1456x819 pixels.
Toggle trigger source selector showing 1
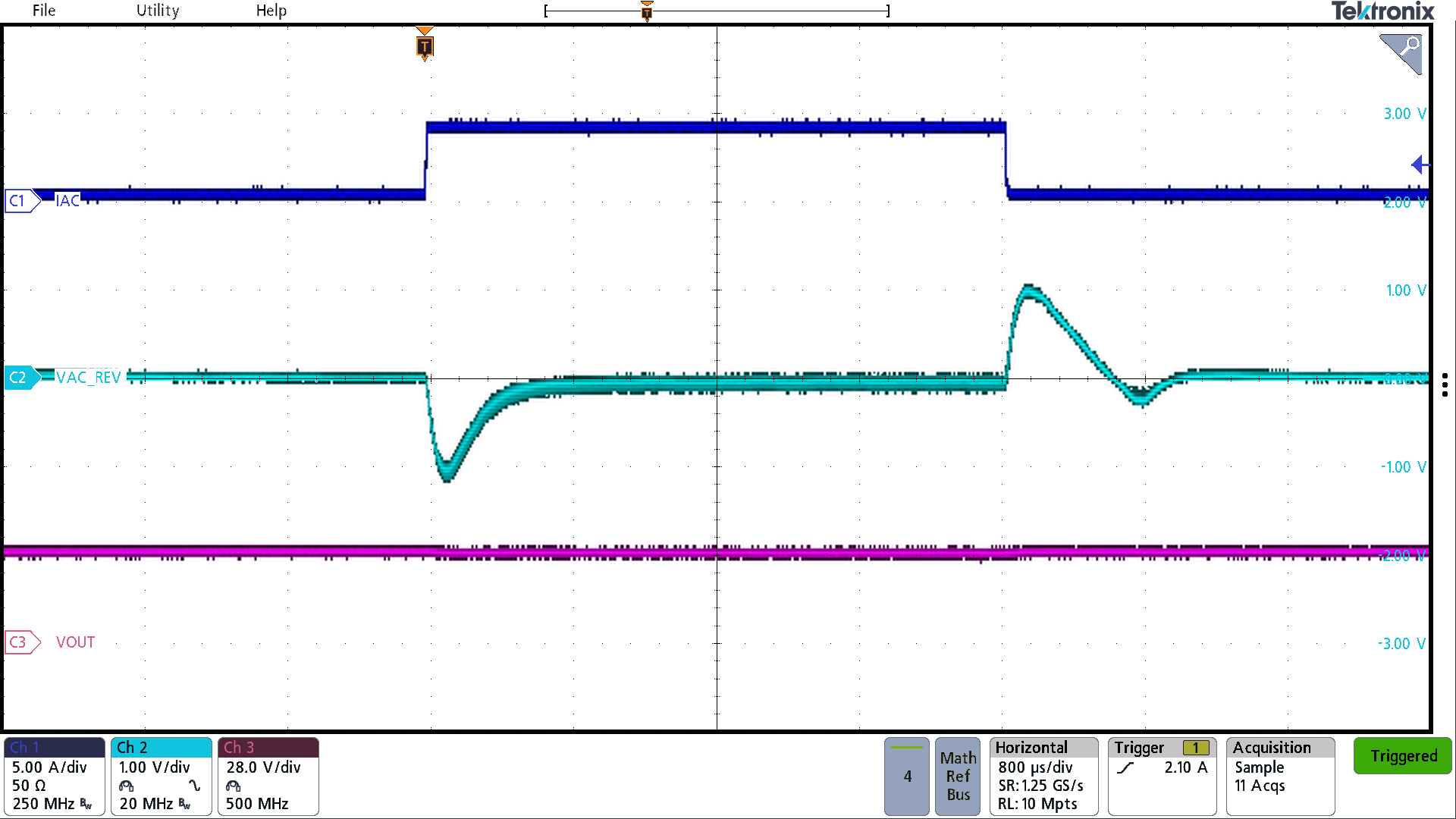[1197, 747]
